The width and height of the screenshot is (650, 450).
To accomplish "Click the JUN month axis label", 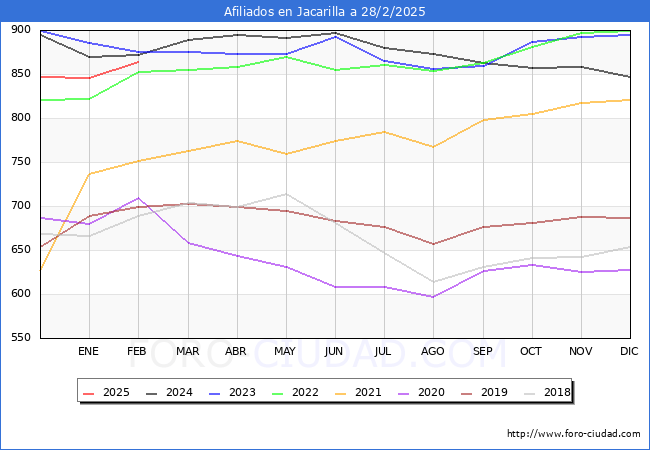I will click(x=334, y=351).
